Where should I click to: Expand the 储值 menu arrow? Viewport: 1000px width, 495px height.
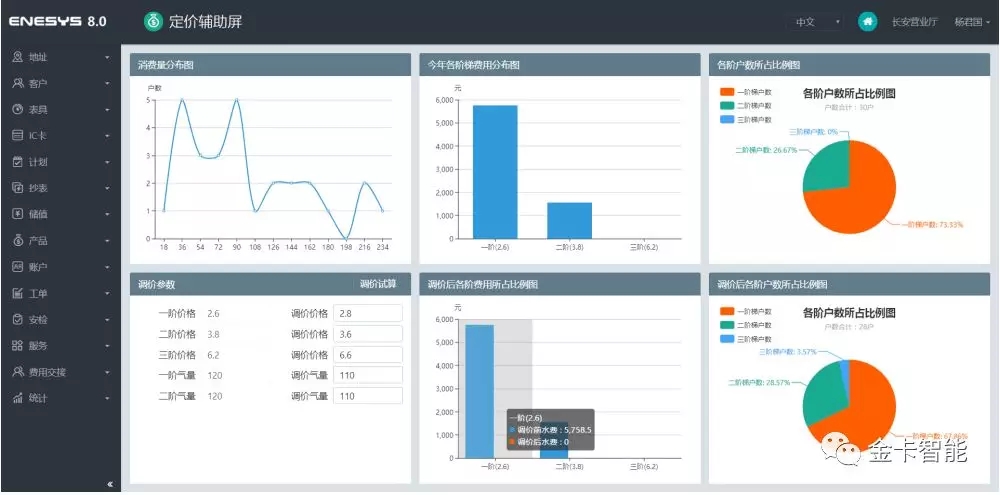(107, 214)
